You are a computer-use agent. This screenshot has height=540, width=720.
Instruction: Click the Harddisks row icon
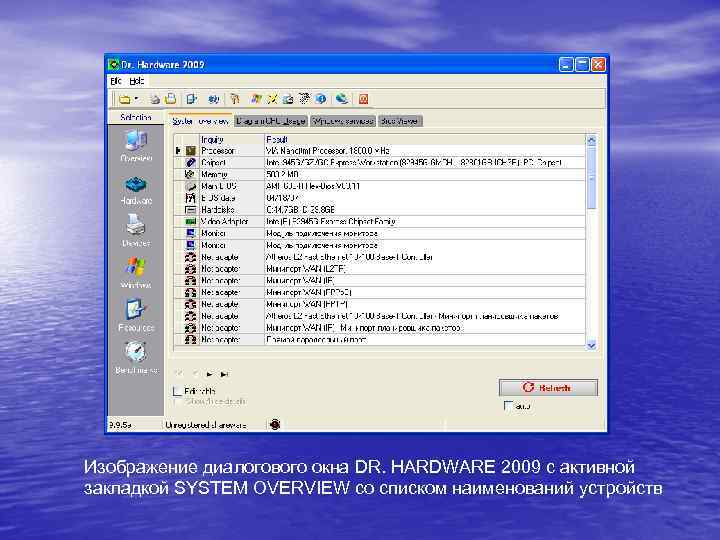[190, 210]
